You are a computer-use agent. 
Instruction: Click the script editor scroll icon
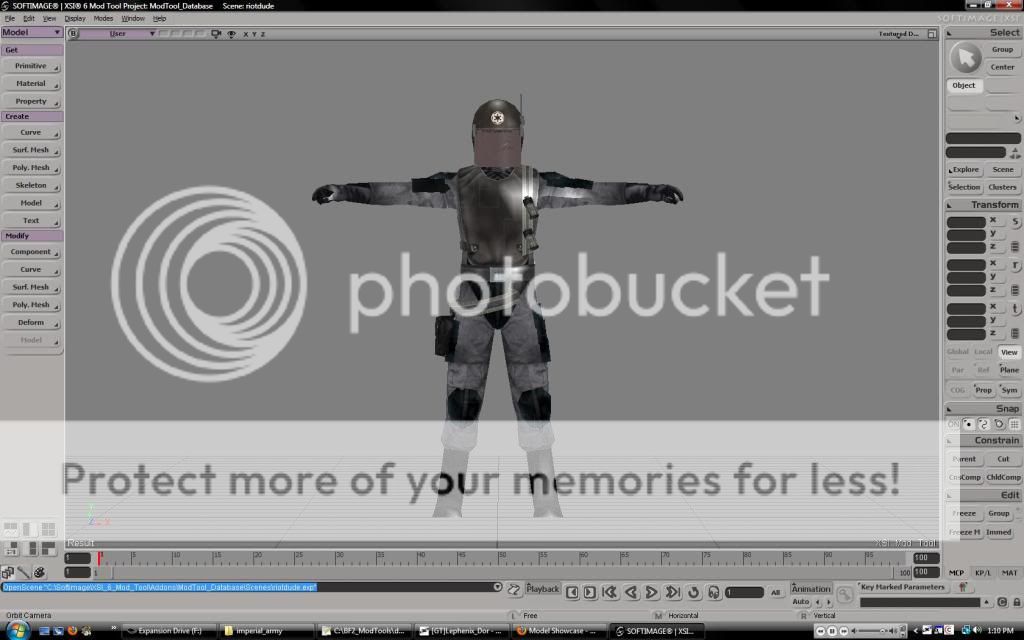point(514,590)
